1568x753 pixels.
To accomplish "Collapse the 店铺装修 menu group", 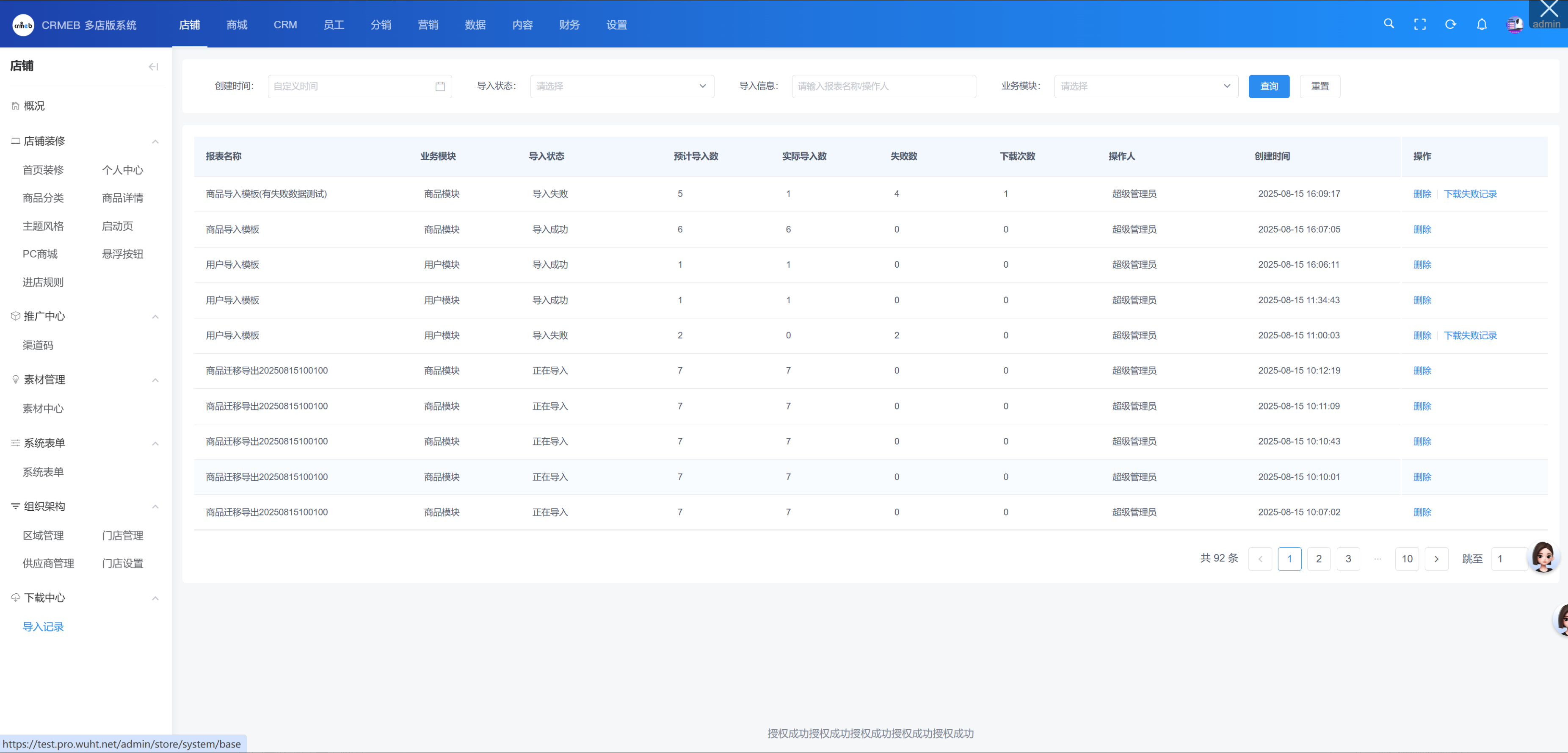I will pos(155,141).
